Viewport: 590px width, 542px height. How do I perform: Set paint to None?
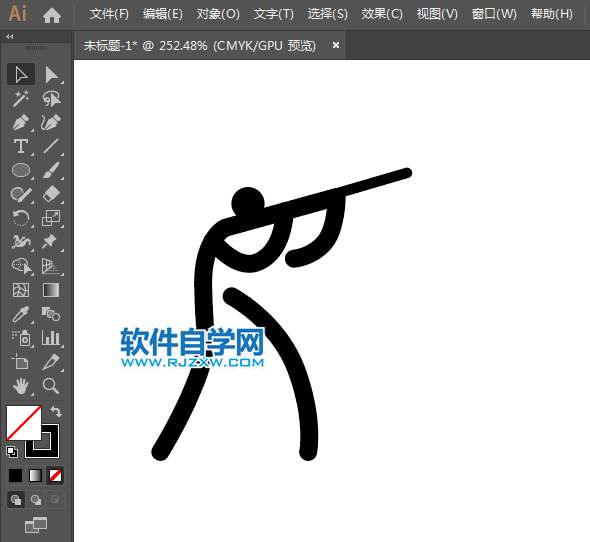point(55,475)
